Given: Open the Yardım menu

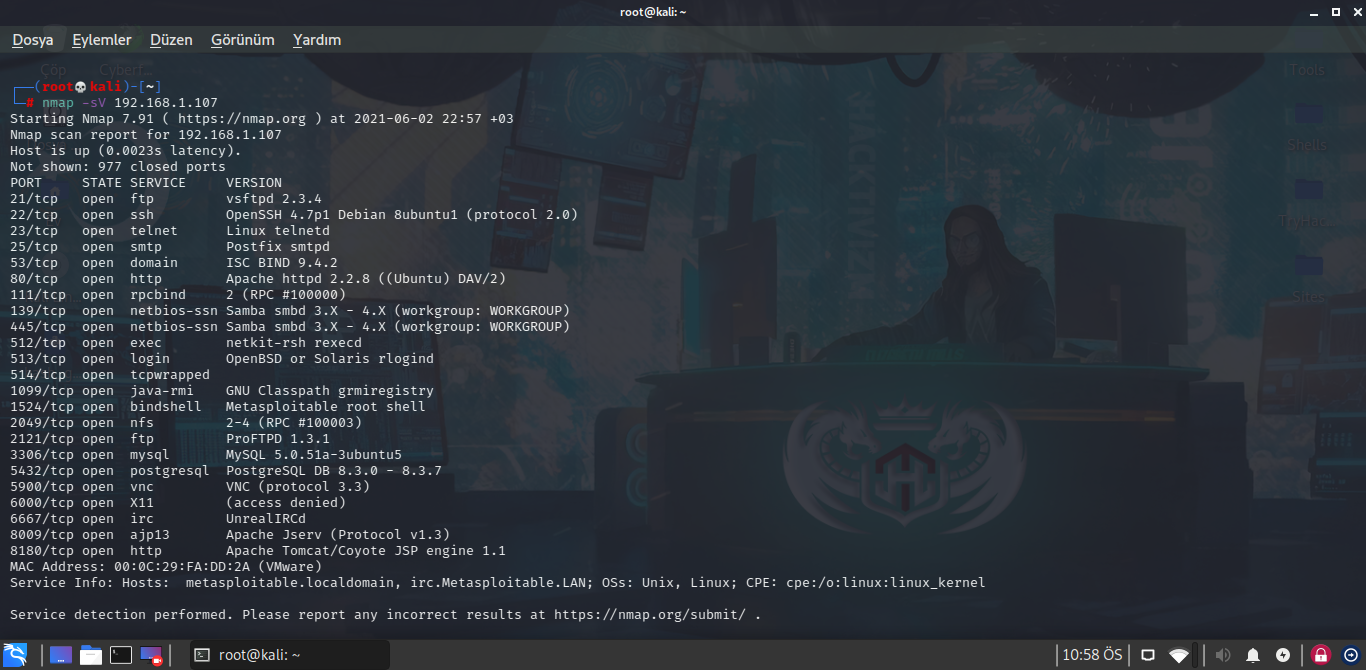Looking at the screenshot, I should coord(317,40).
